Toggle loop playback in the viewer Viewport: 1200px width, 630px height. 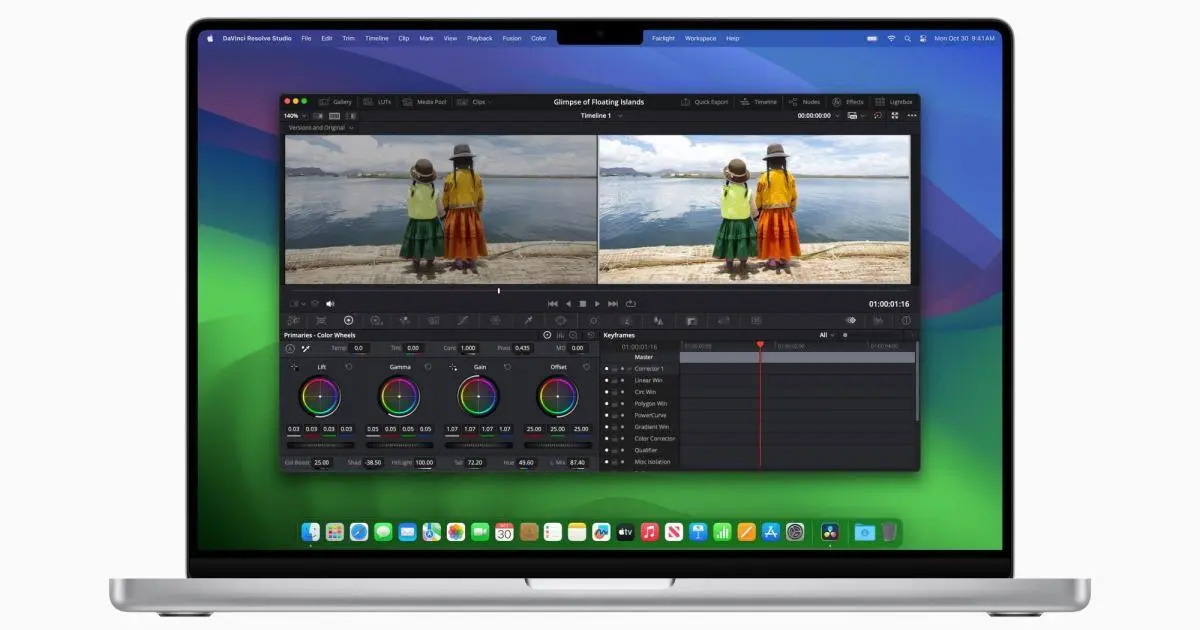tap(631, 303)
